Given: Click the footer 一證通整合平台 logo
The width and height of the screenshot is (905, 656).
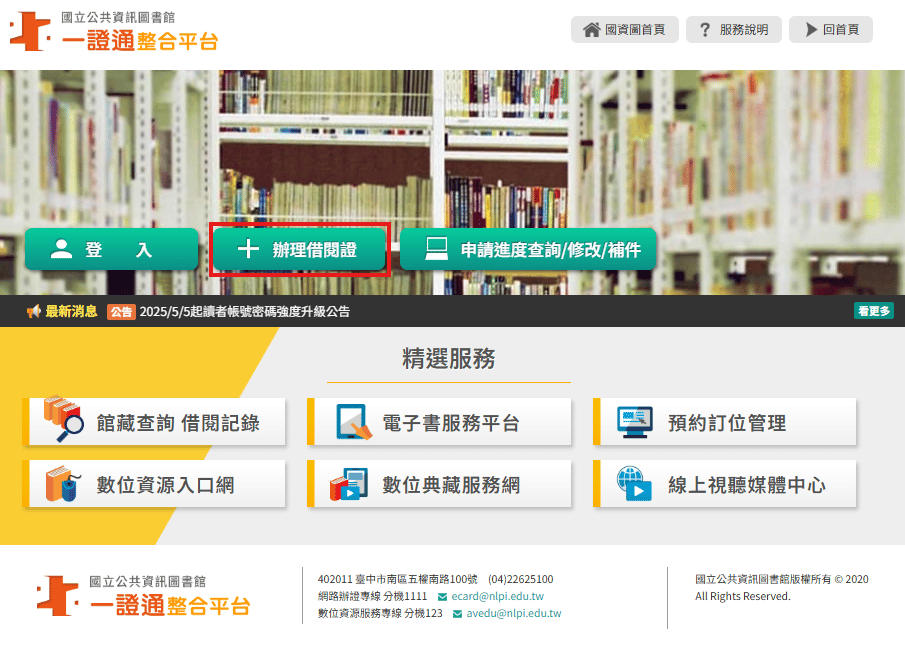Looking at the screenshot, I should coord(143,596).
